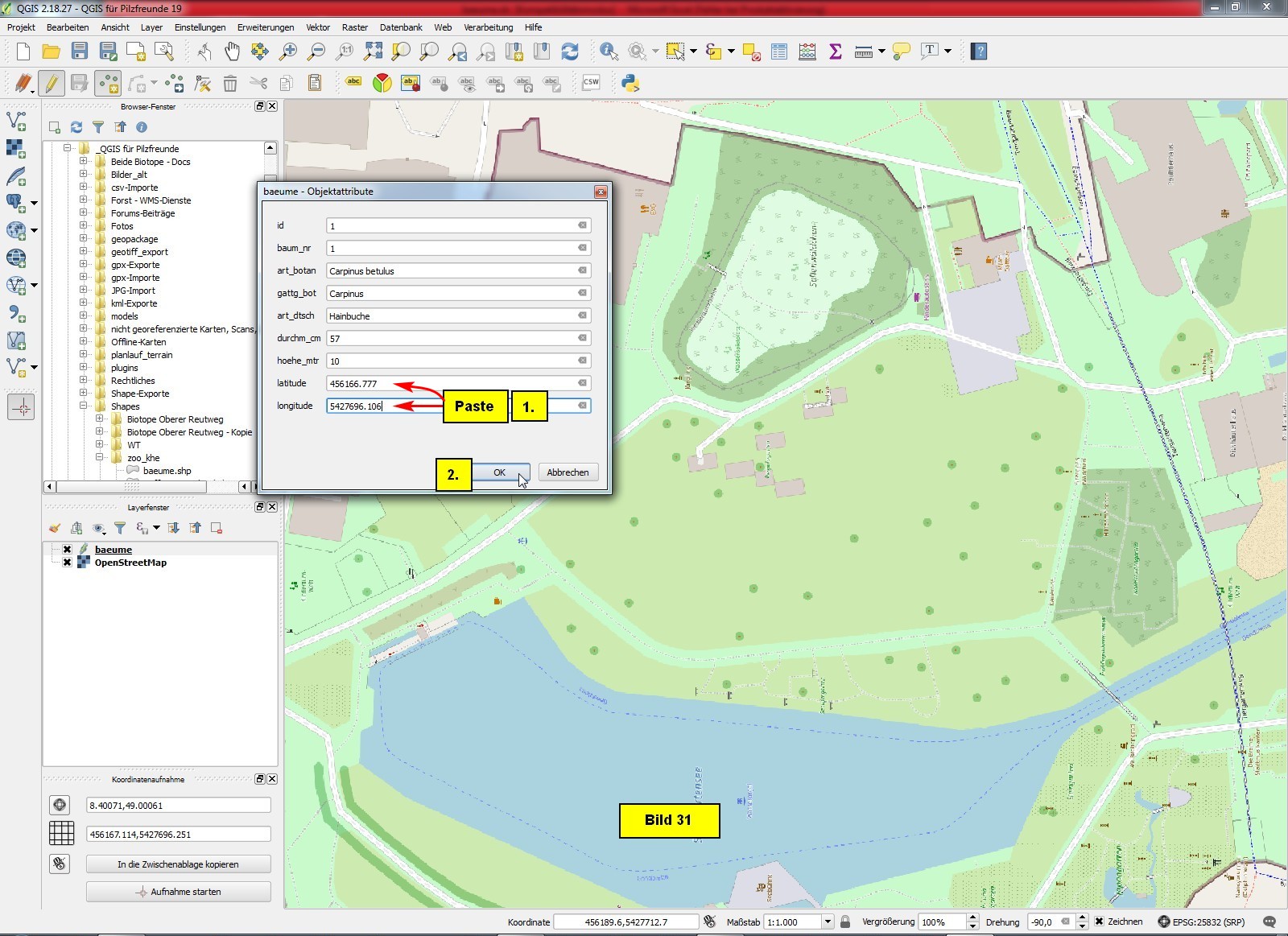
Task: Click the Toggle Editing pencil icon
Action: (51, 83)
